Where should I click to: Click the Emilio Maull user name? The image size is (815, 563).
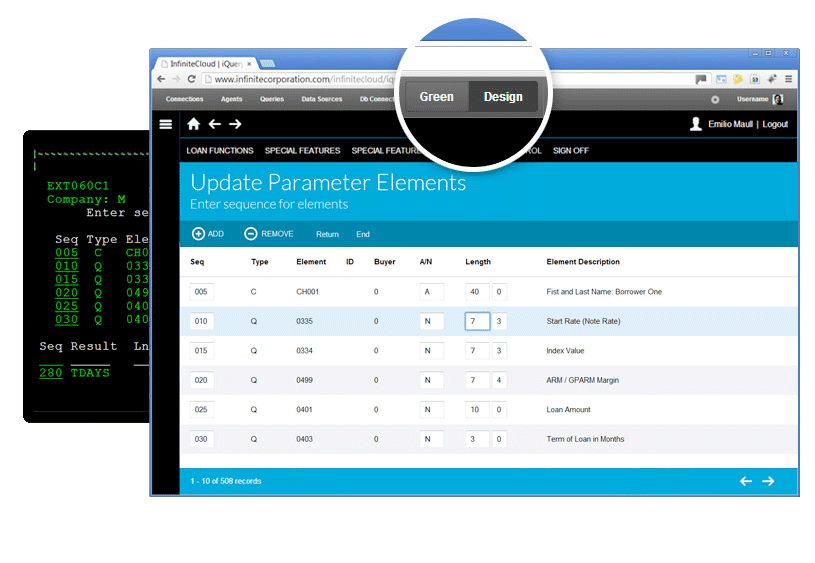coord(730,124)
